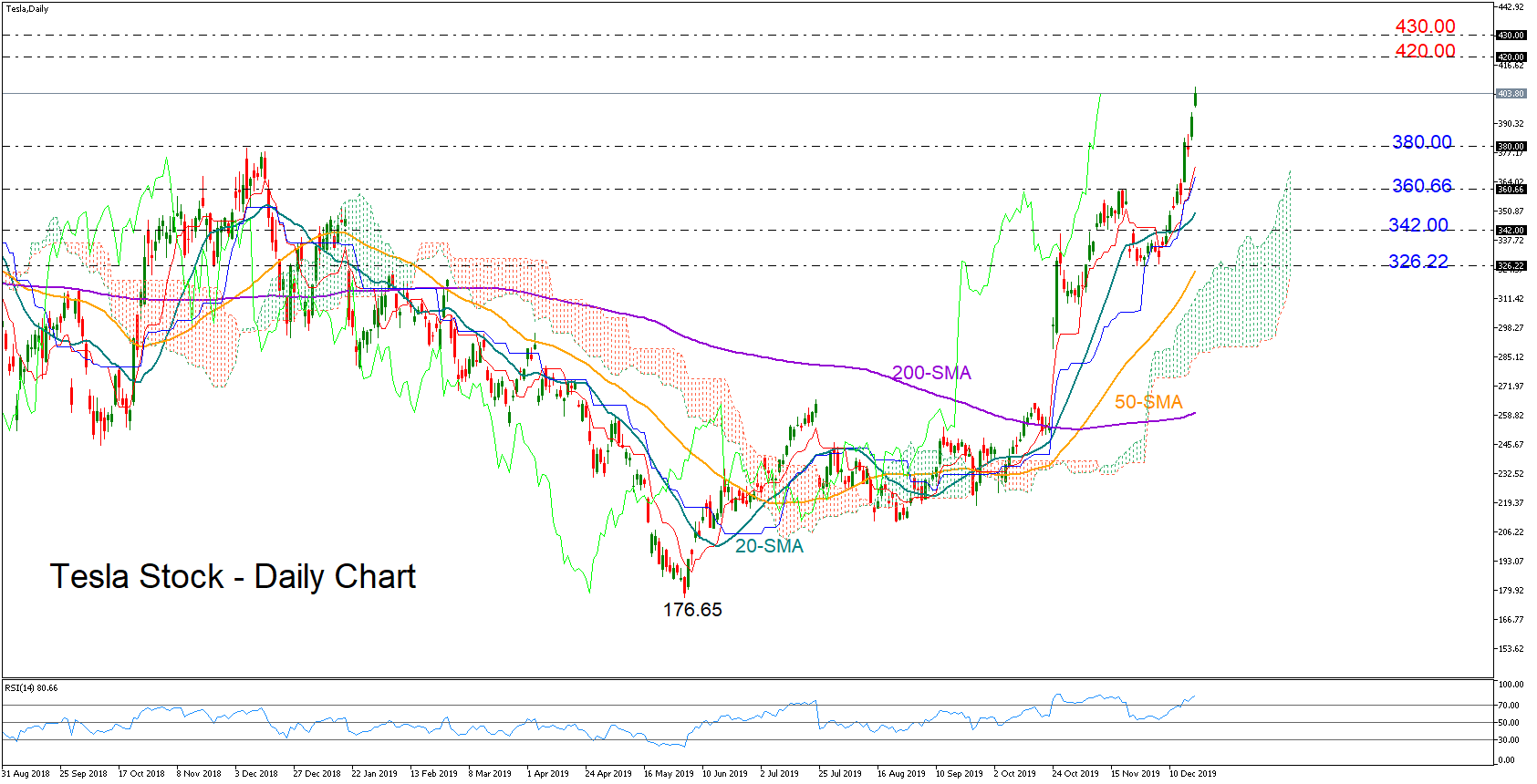
Task: Click the blue "326.22" support label
Action: click(1418, 262)
